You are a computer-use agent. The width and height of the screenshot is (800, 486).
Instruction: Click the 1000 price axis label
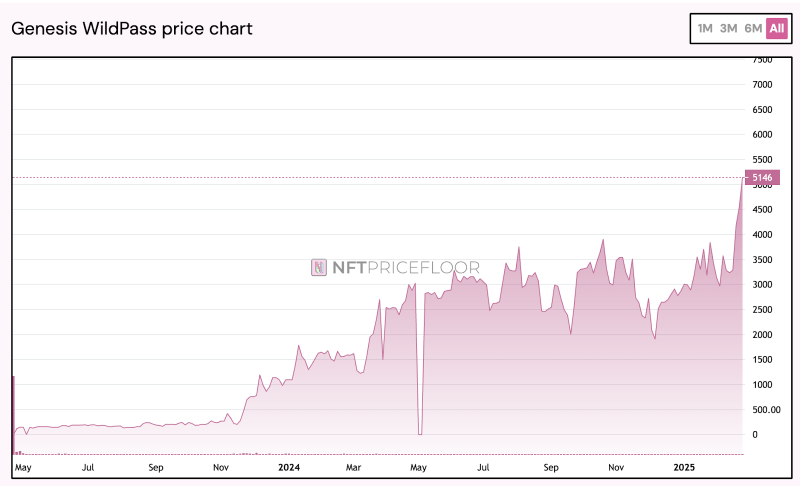point(762,385)
